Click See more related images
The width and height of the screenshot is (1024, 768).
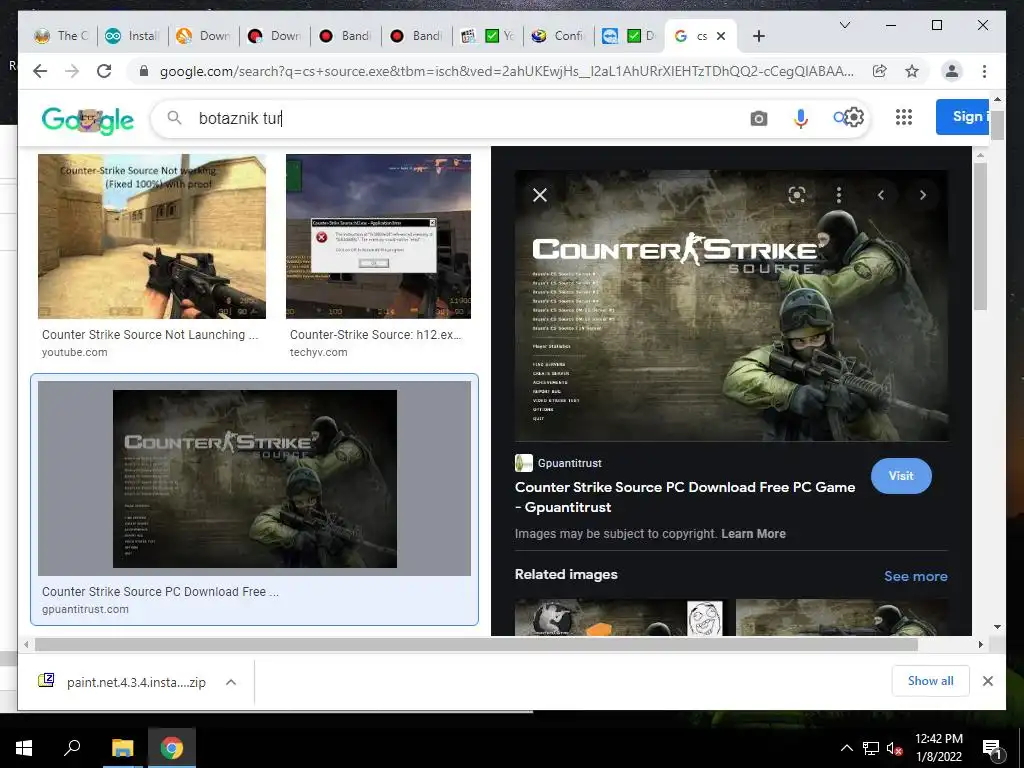pos(916,576)
